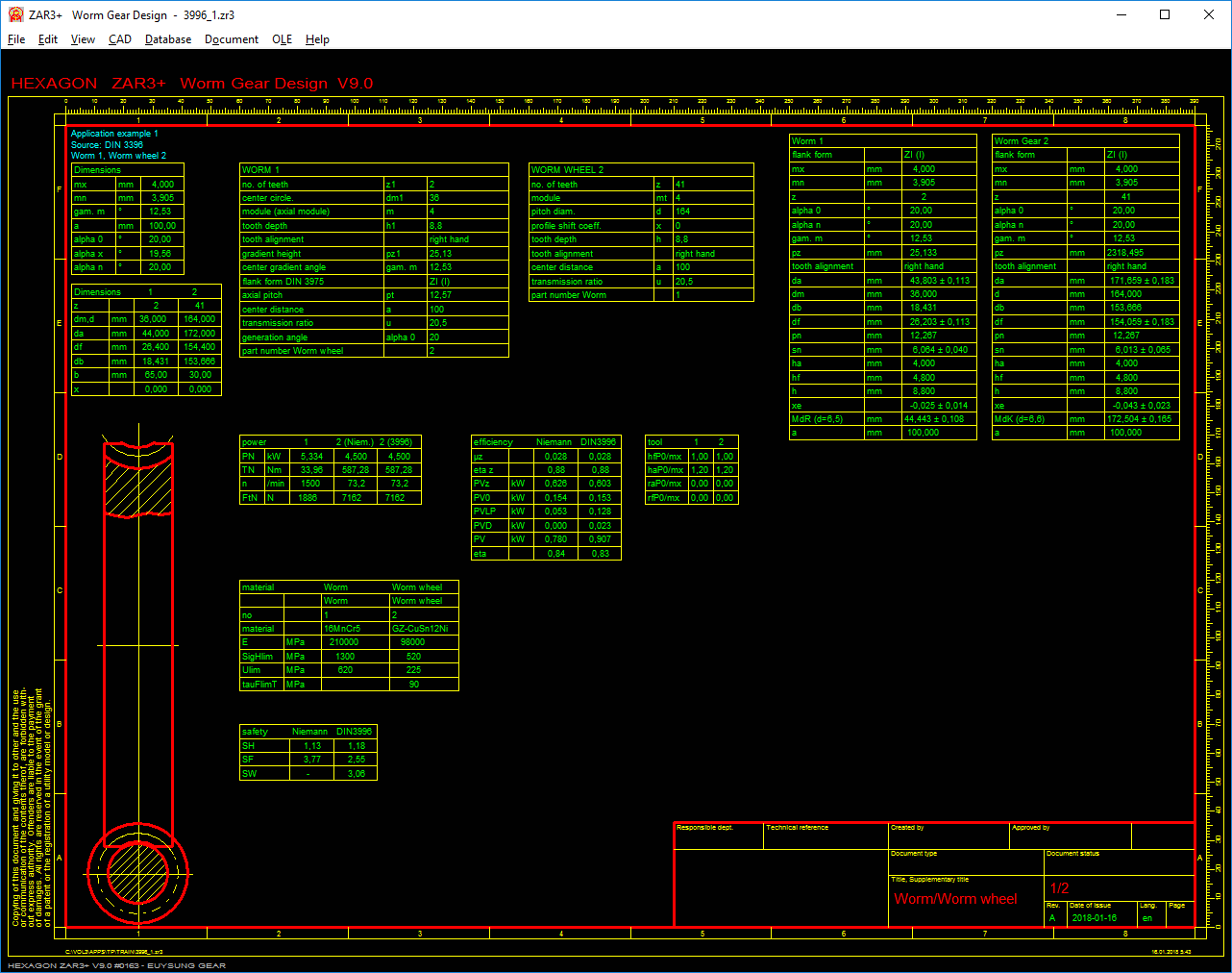The width and height of the screenshot is (1232, 973).
Task: Open the OLE menu
Action: [x=282, y=39]
